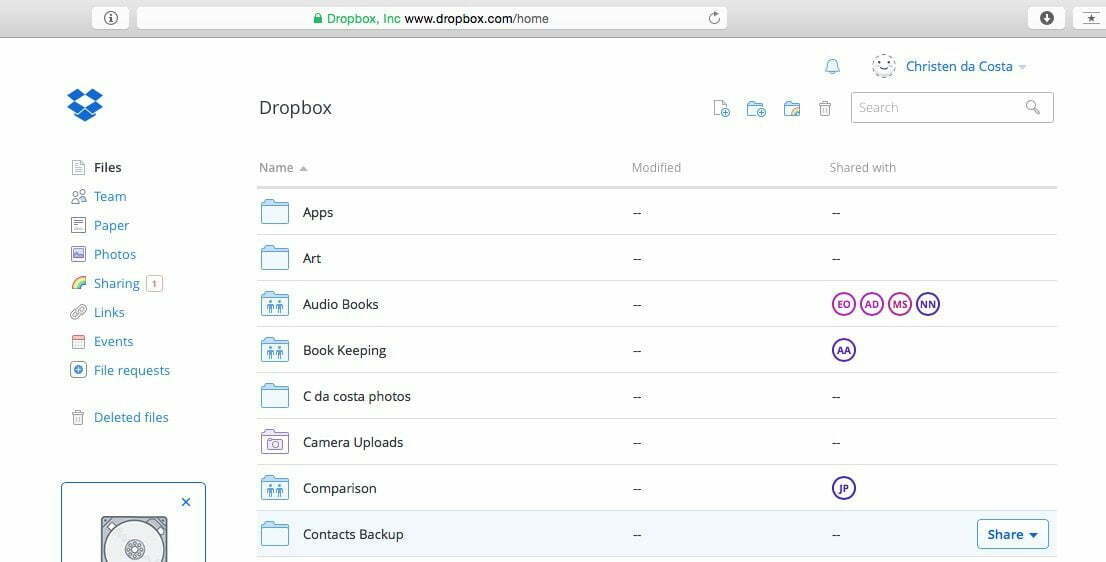Image resolution: width=1106 pixels, height=562 pixels.
Task: Click the Comparison shared folder icon
Action: [x=275, y=488]
